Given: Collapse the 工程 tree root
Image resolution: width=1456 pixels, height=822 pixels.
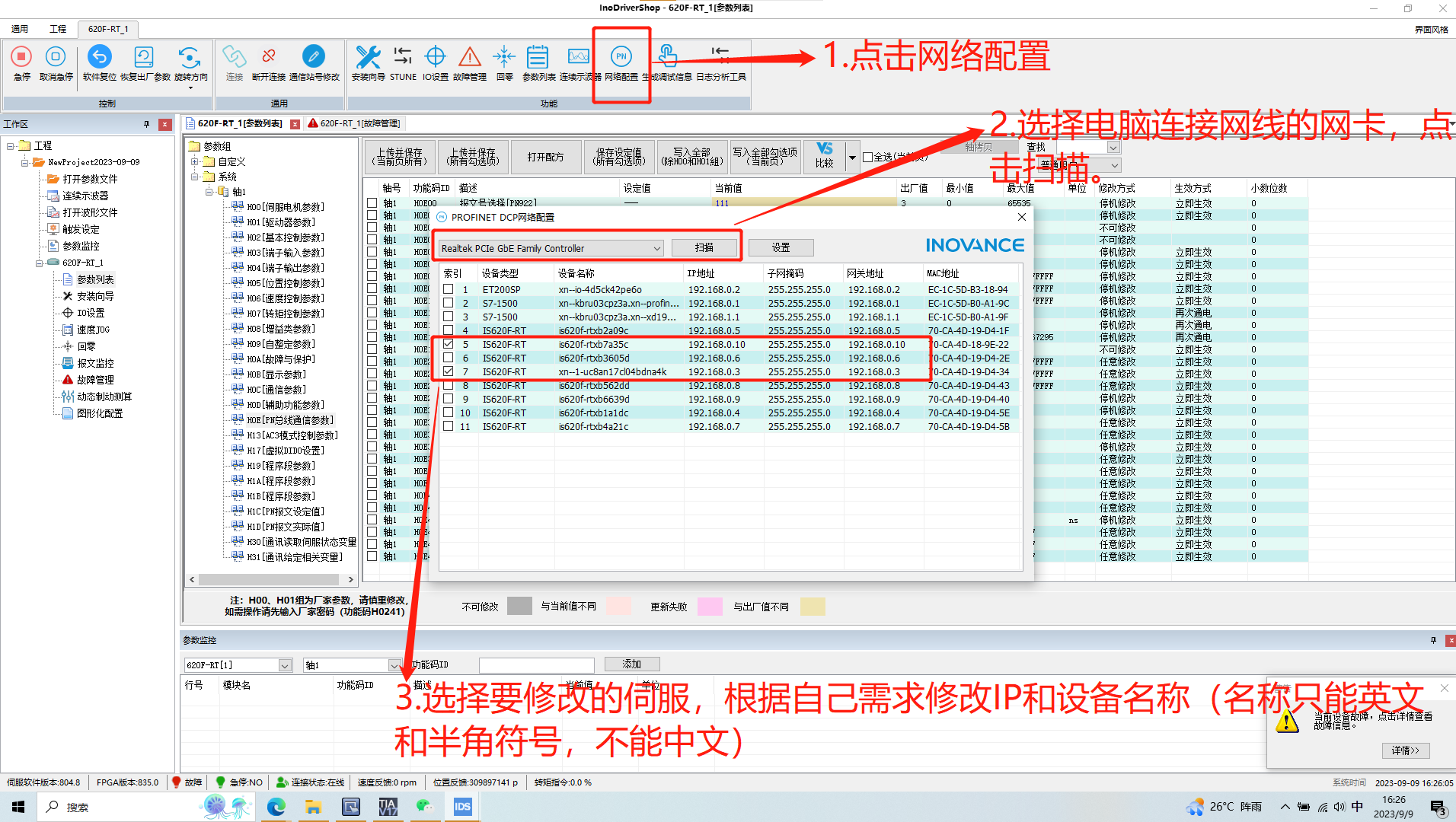Looking at the screenshot, I should tap(11, 145).
